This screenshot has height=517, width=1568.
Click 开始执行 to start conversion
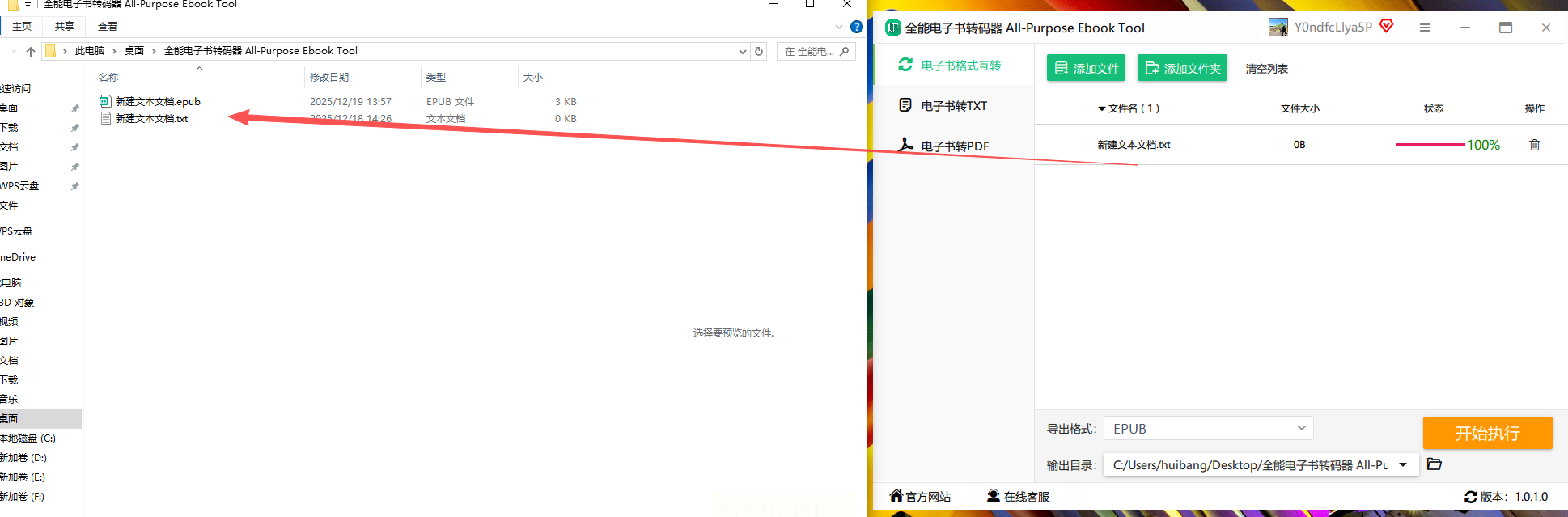pyautogui.click(x=1487, y=433)
